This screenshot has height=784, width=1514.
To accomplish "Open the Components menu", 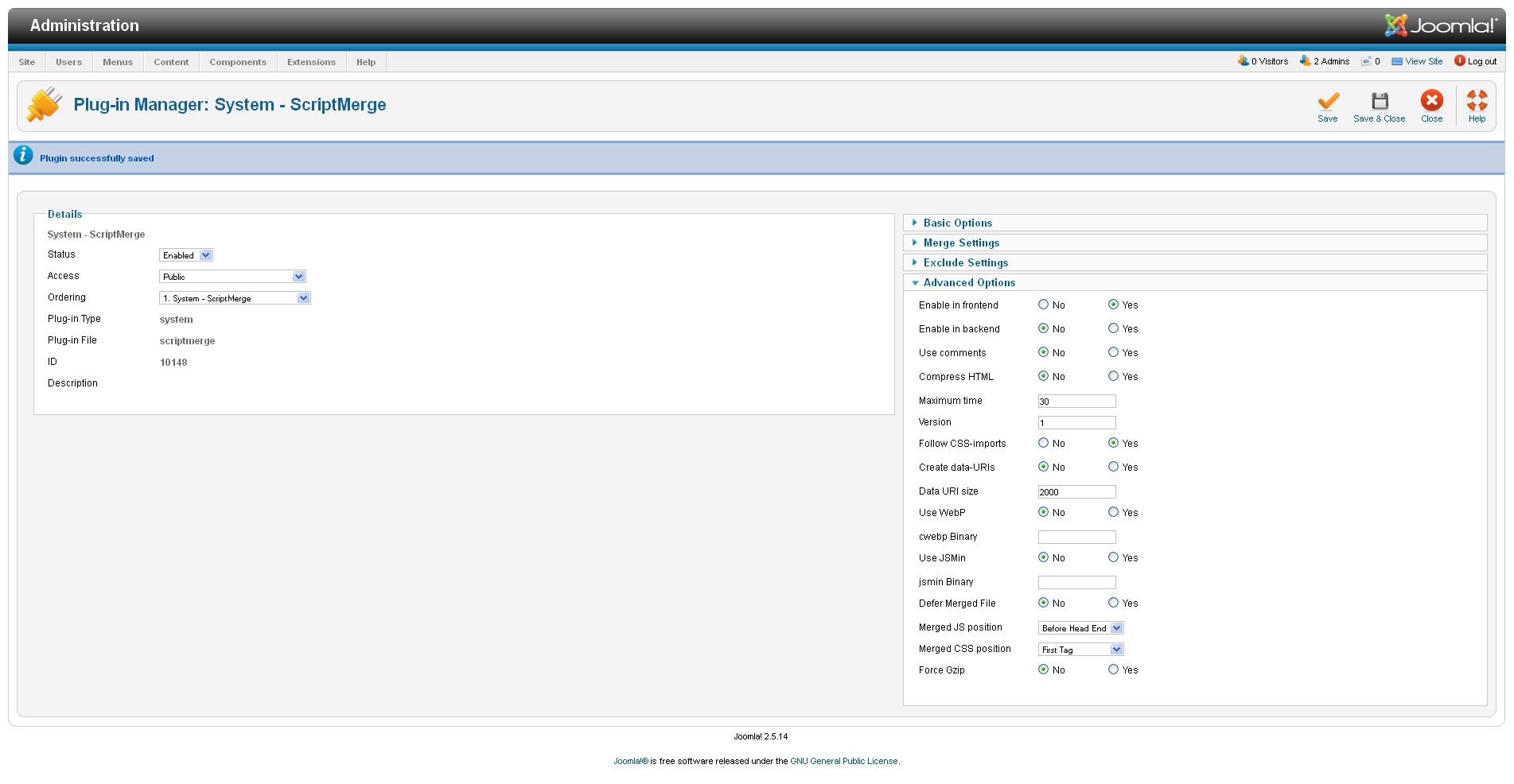I will [x=238, y=62].
